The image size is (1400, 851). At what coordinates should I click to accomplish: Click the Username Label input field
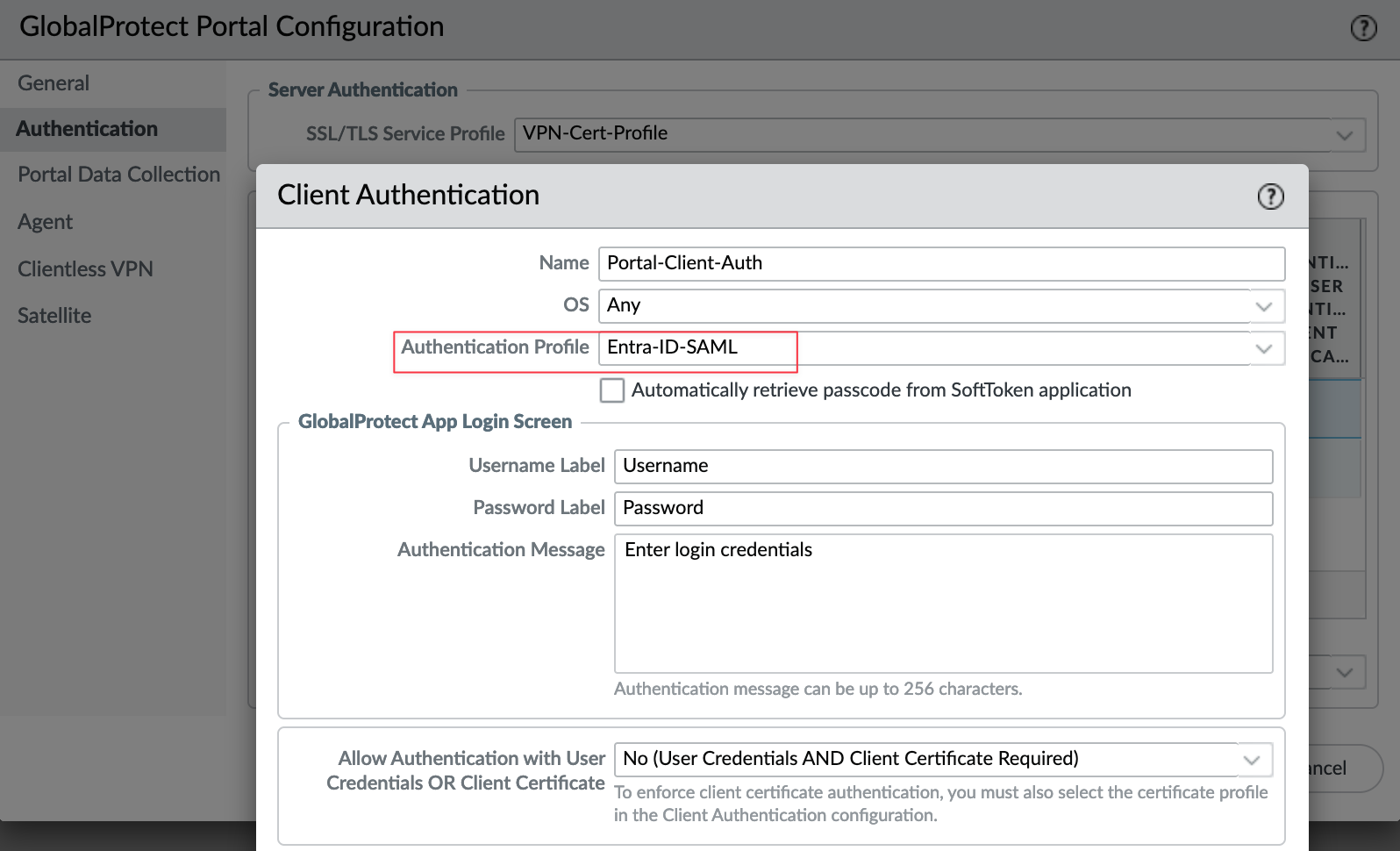943,467
